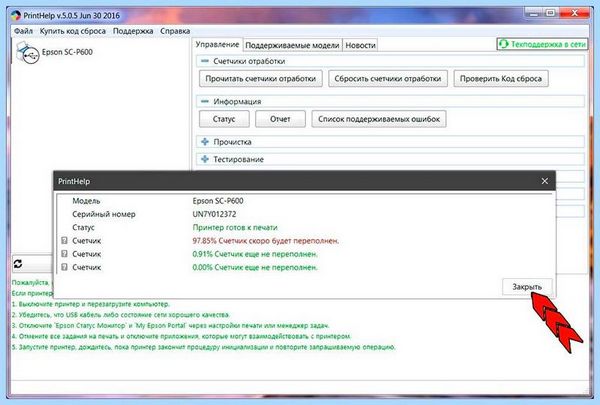Open Список поддерживаемых ошибок
Image resolution: width=600 pixels, height=405 pixels.
379,119
